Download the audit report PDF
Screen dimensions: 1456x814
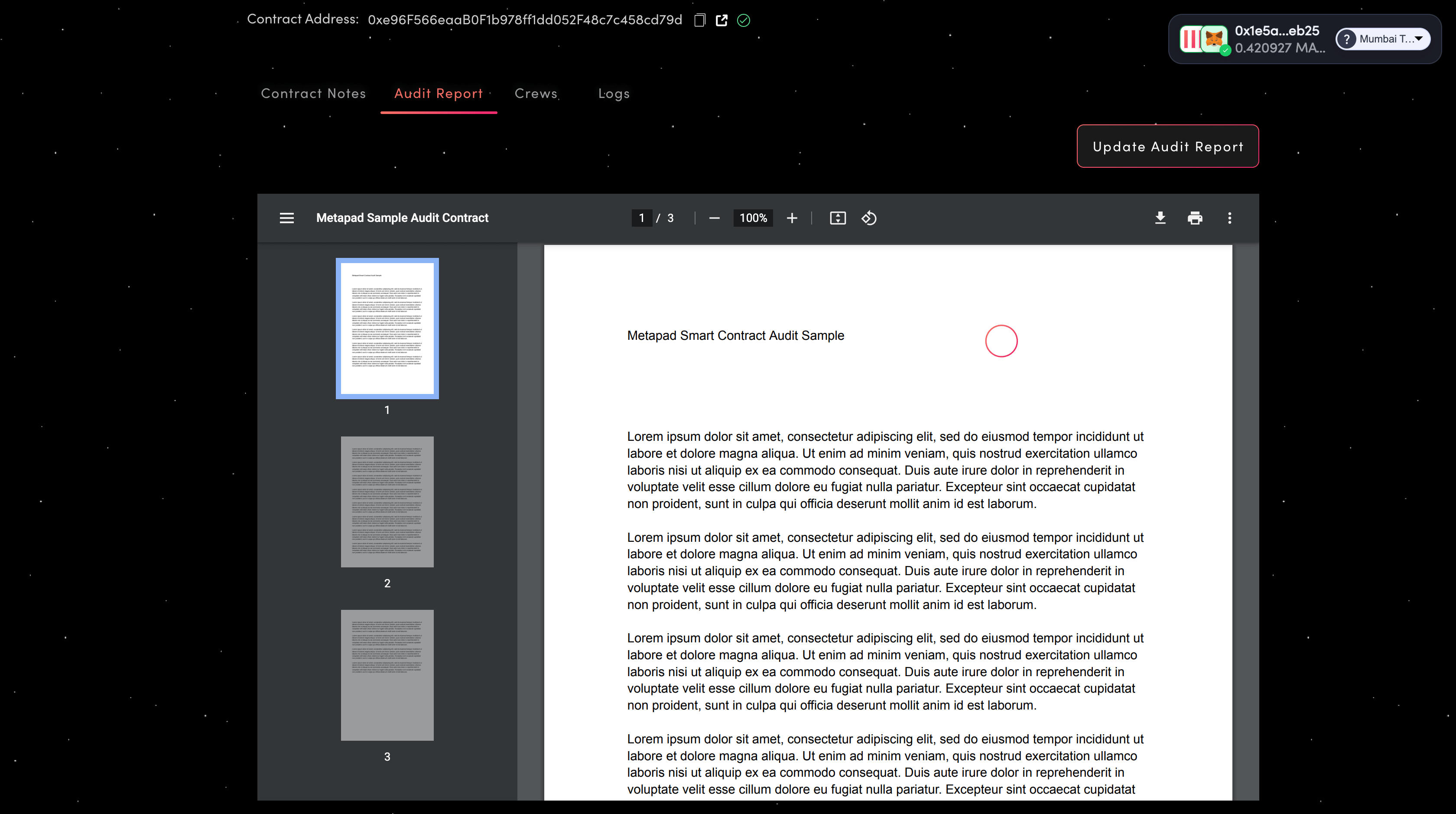click(1160, 218)
